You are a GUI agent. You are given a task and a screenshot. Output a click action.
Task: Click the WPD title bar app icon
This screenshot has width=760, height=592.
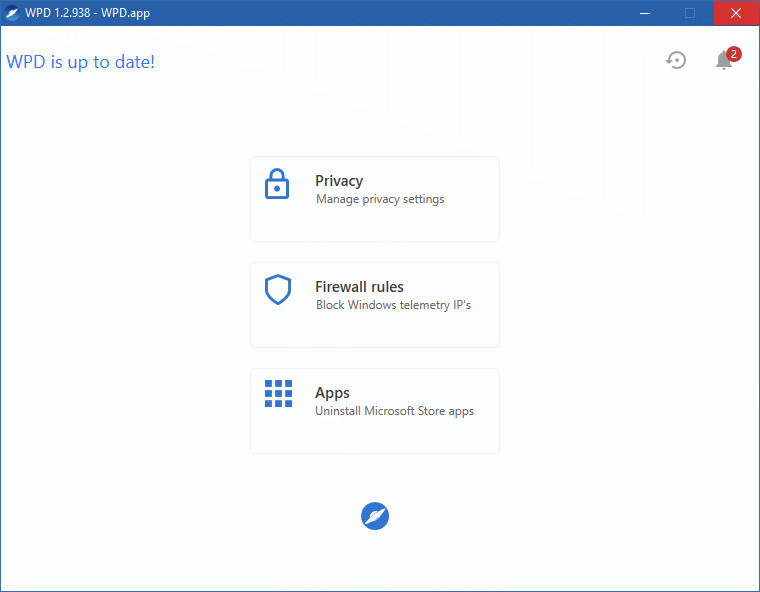point(12,13)
